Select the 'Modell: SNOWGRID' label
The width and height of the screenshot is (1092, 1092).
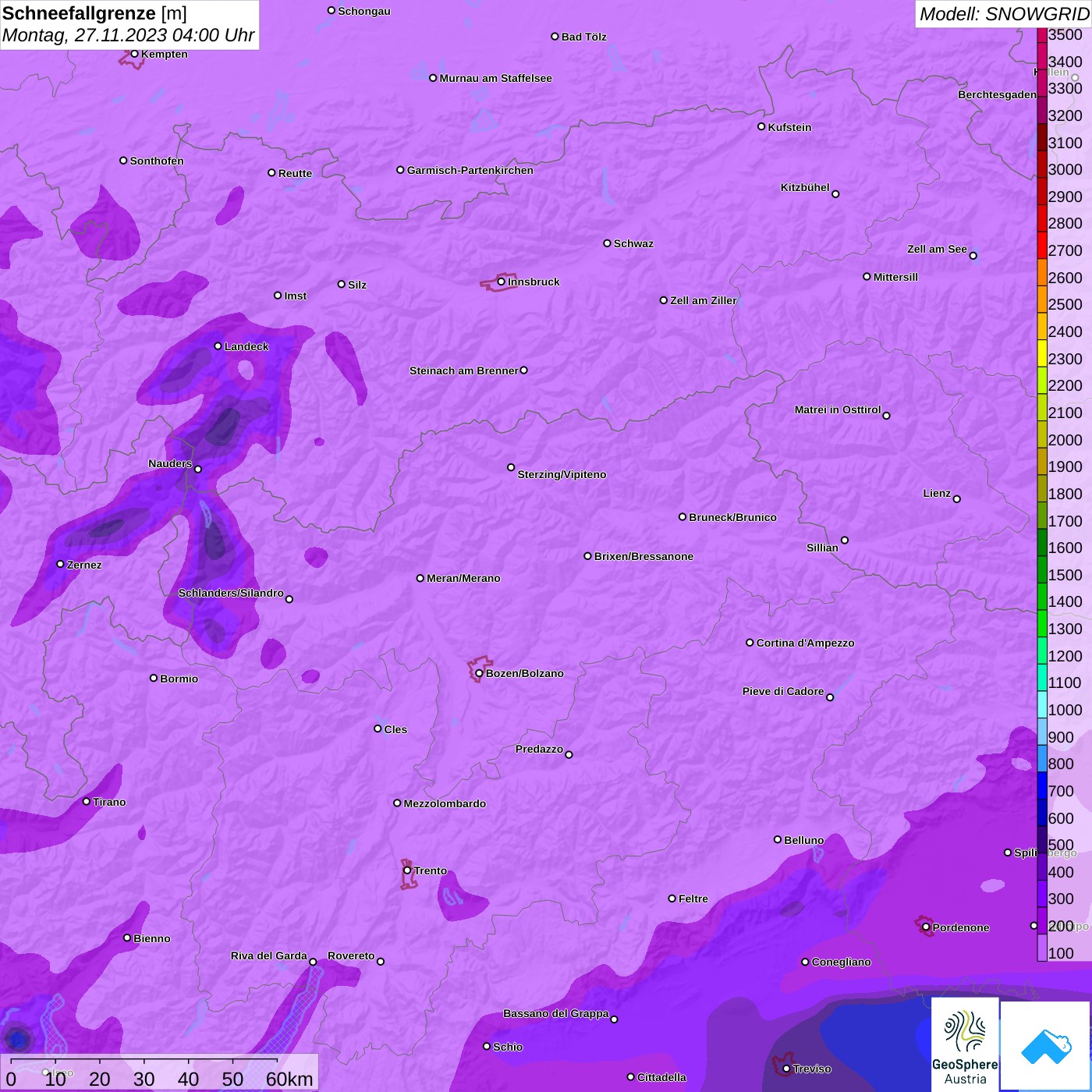[x=1004, y=14]
